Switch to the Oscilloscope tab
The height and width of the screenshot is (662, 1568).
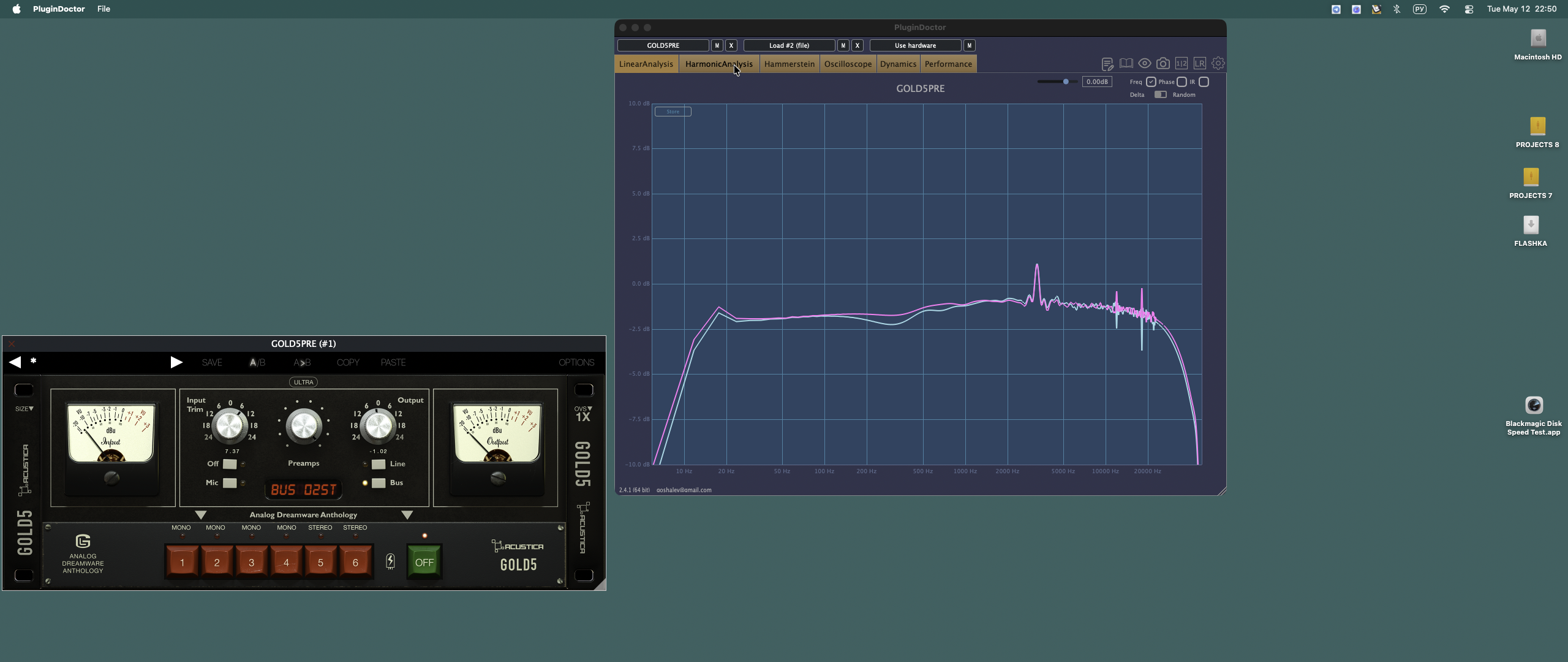coord(848,64)
